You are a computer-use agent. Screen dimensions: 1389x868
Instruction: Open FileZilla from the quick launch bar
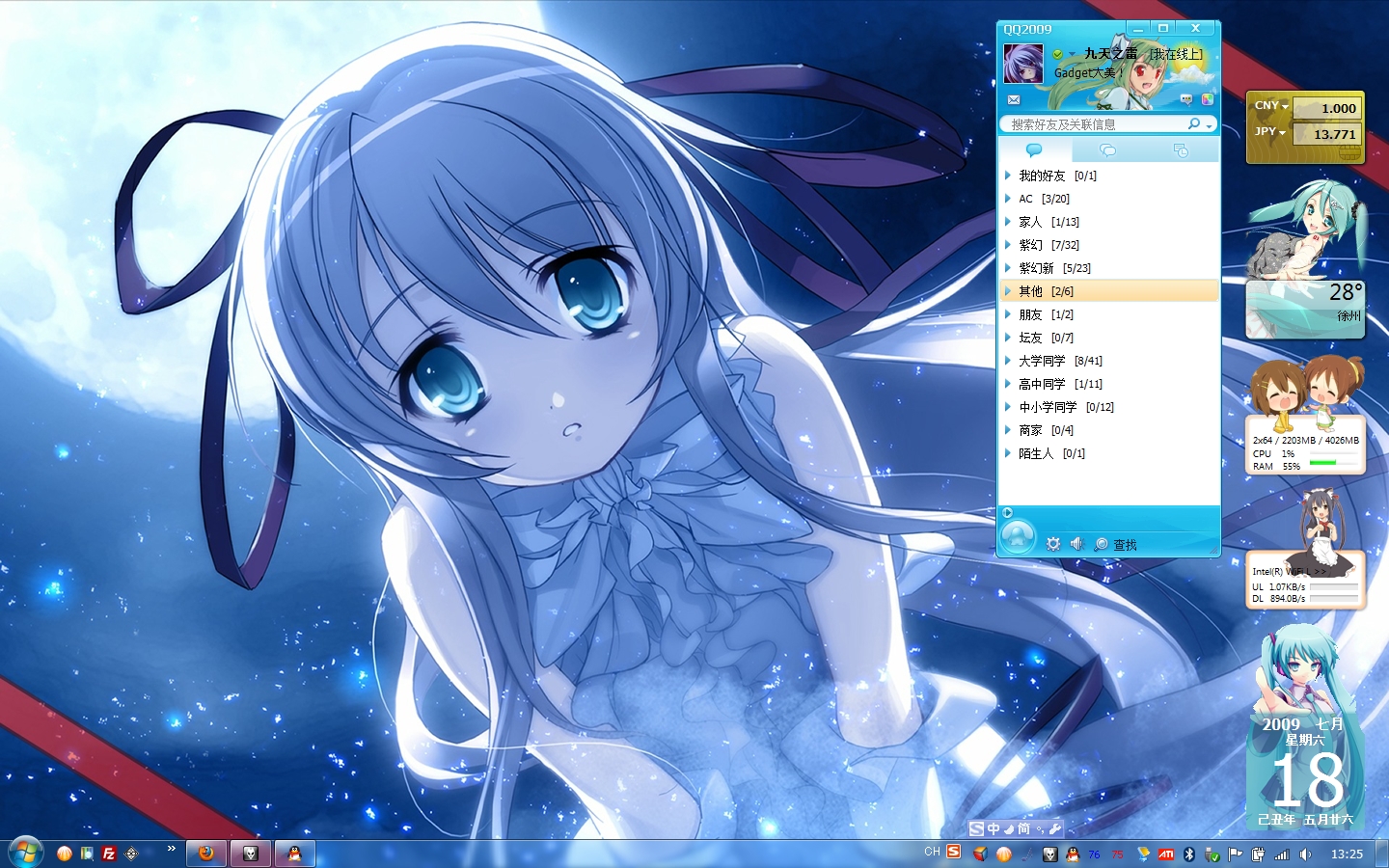109,854
